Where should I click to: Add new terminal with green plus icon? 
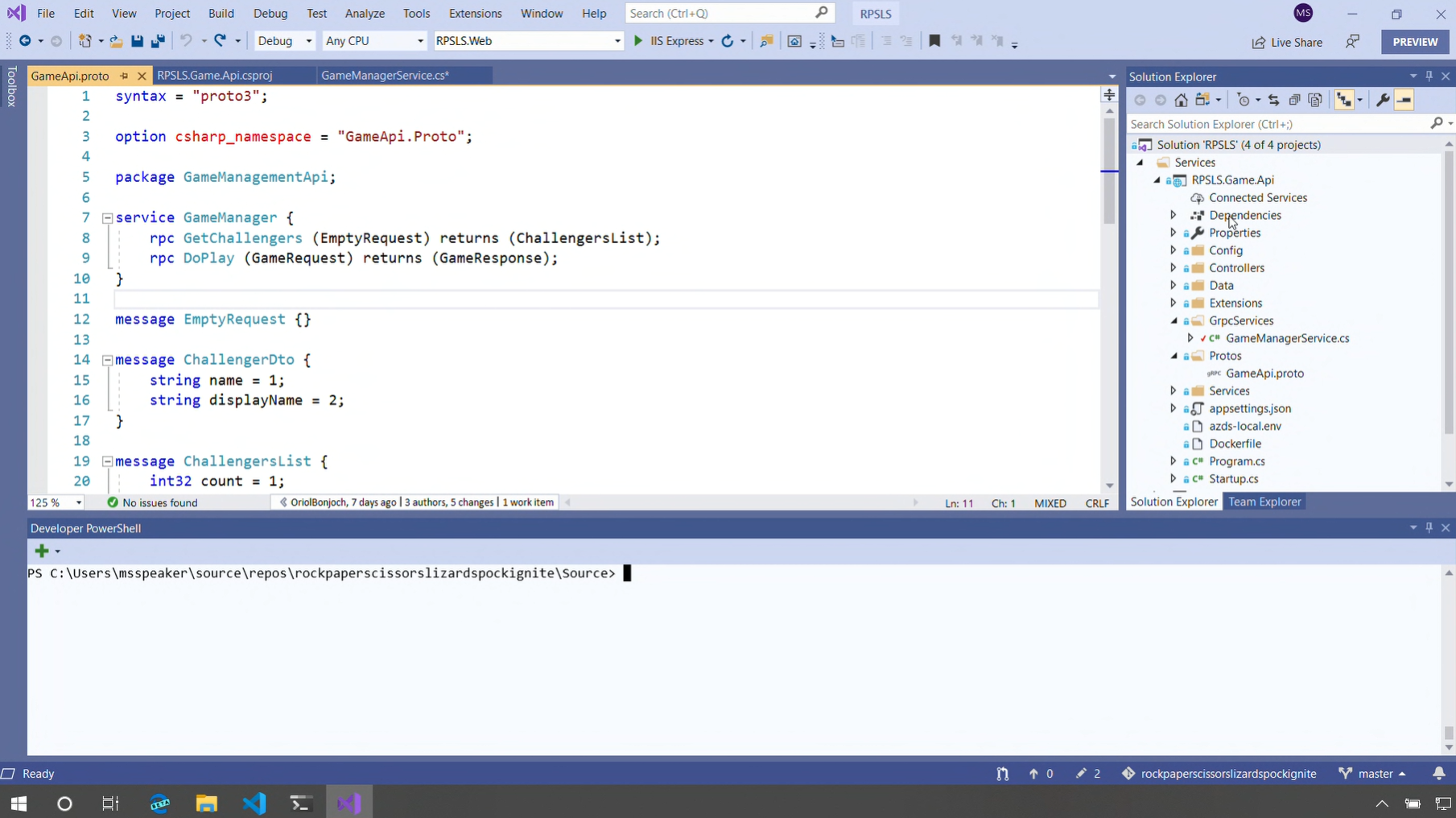42,551
